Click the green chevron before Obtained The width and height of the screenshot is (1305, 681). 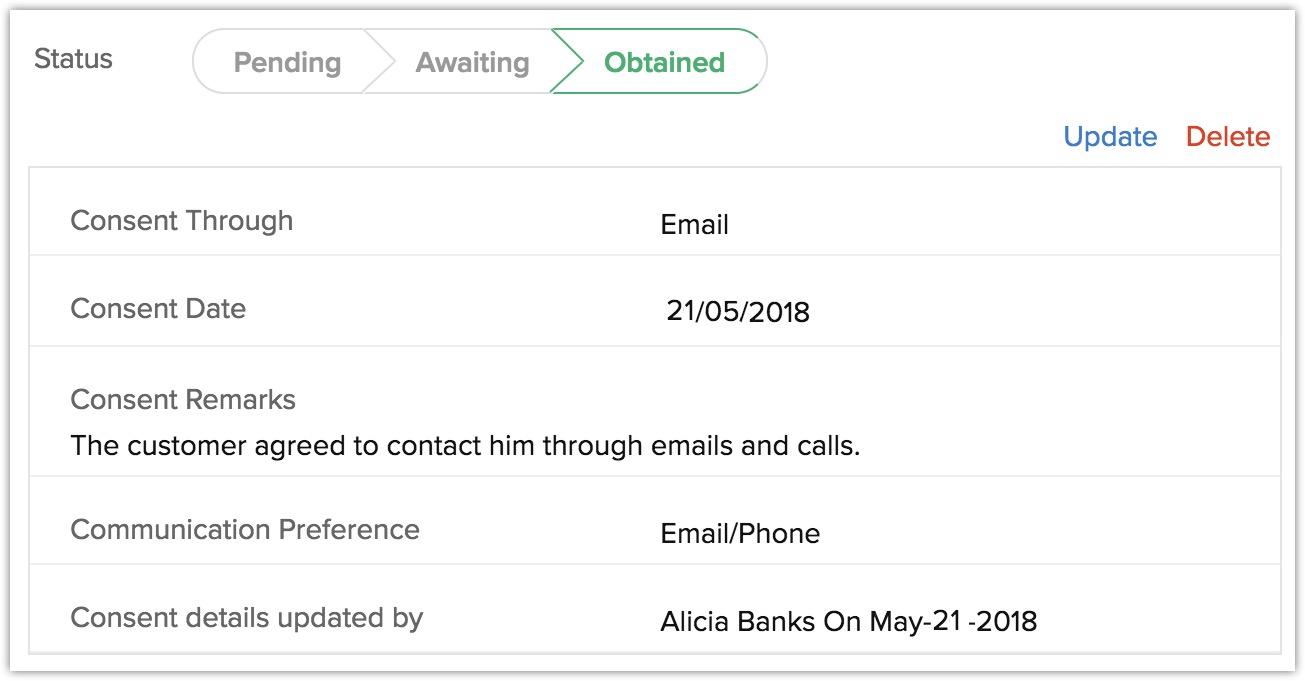[567, 62]
